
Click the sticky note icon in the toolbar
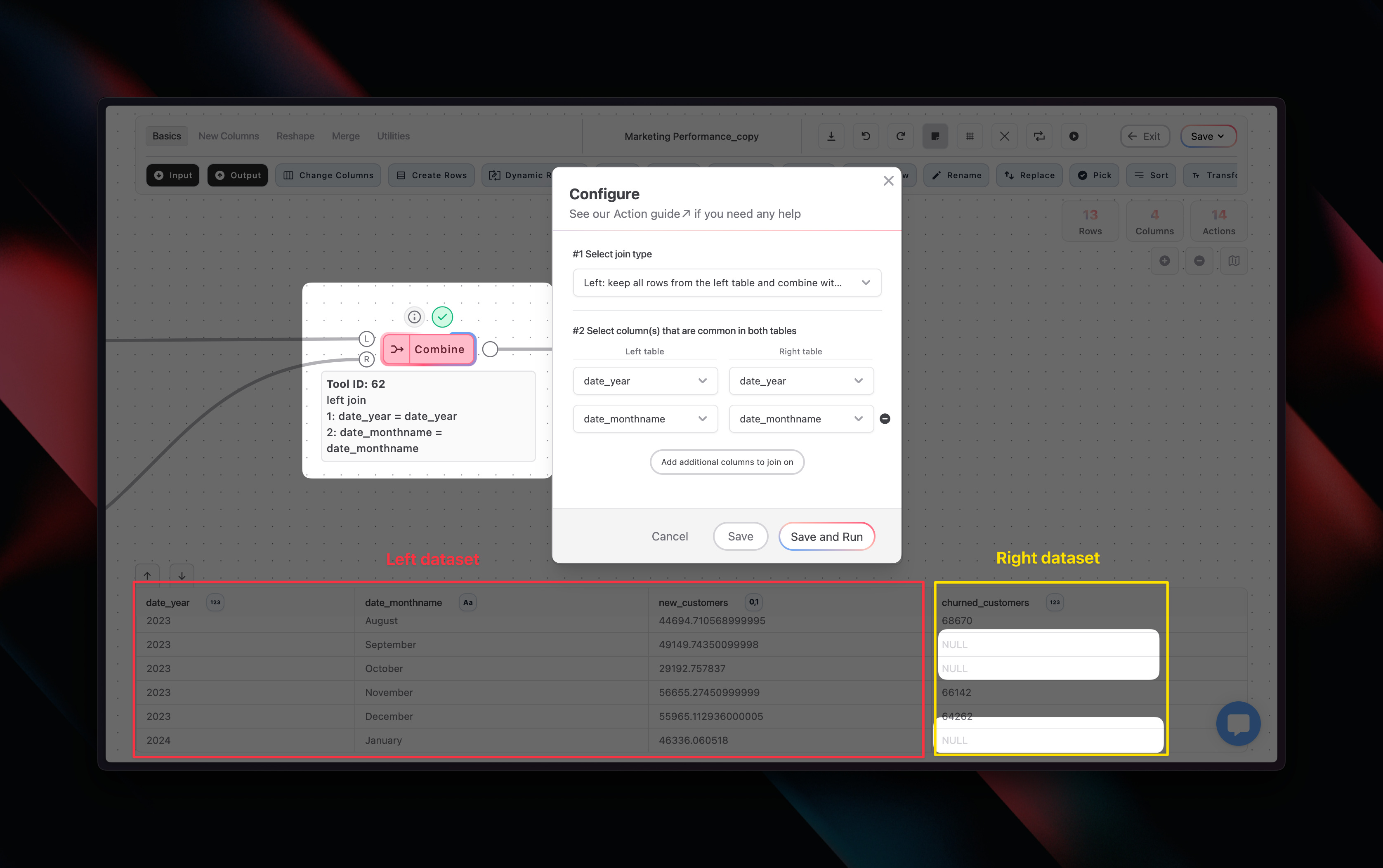point(935,136)
